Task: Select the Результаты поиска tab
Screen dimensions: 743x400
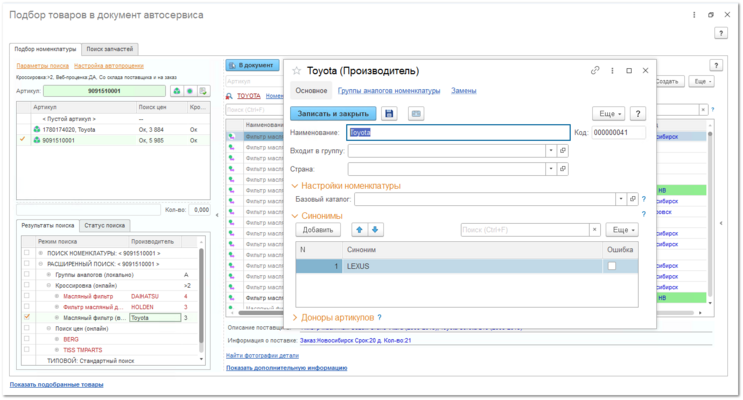Action: click(x=48, y=226)
